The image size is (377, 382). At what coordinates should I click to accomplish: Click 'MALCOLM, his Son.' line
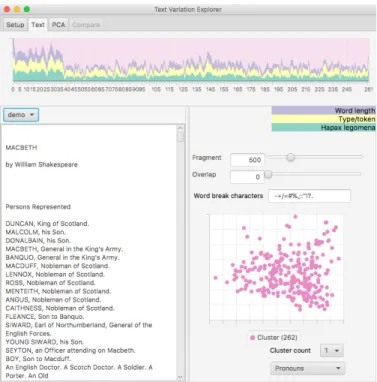[35, 232]
